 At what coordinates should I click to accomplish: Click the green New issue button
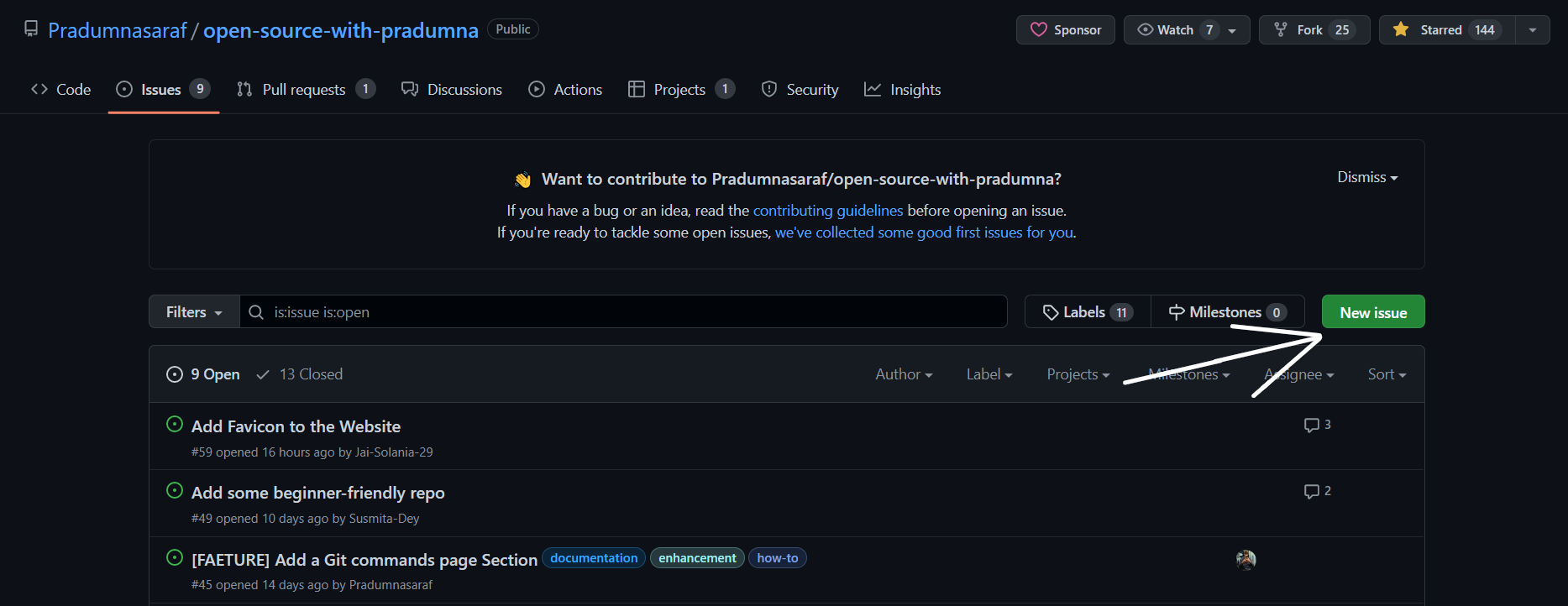1373,311
